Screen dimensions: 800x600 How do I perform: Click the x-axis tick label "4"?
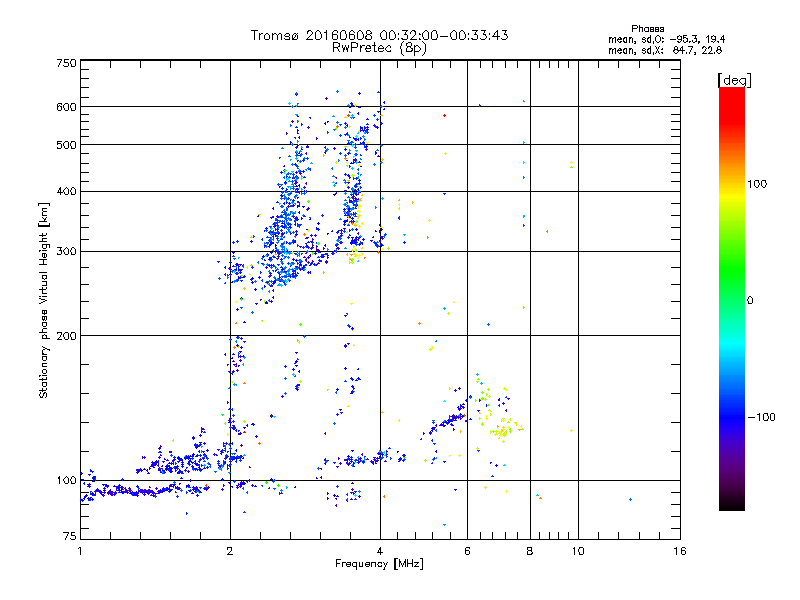(x=380, y=551)
